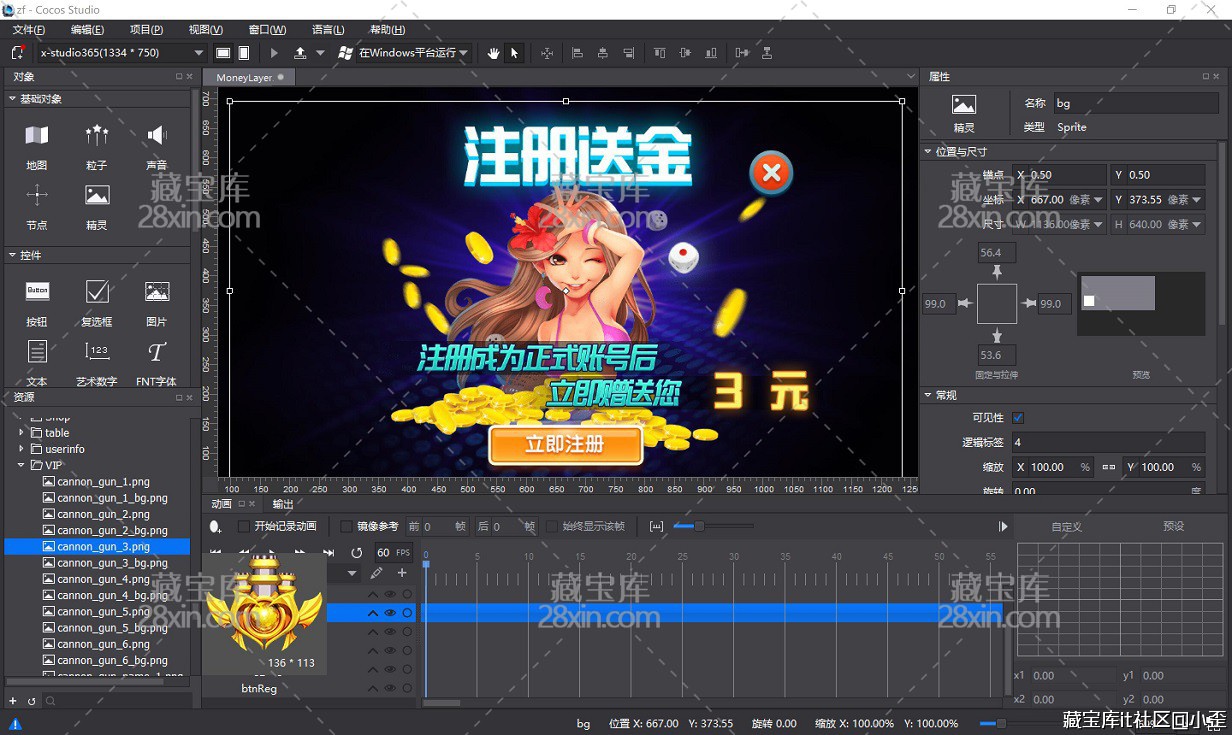The height and width of the screenshot is (735, 1232).
Task: Select the Particle (粒子) object icon
Action: (x=97, y=136)
